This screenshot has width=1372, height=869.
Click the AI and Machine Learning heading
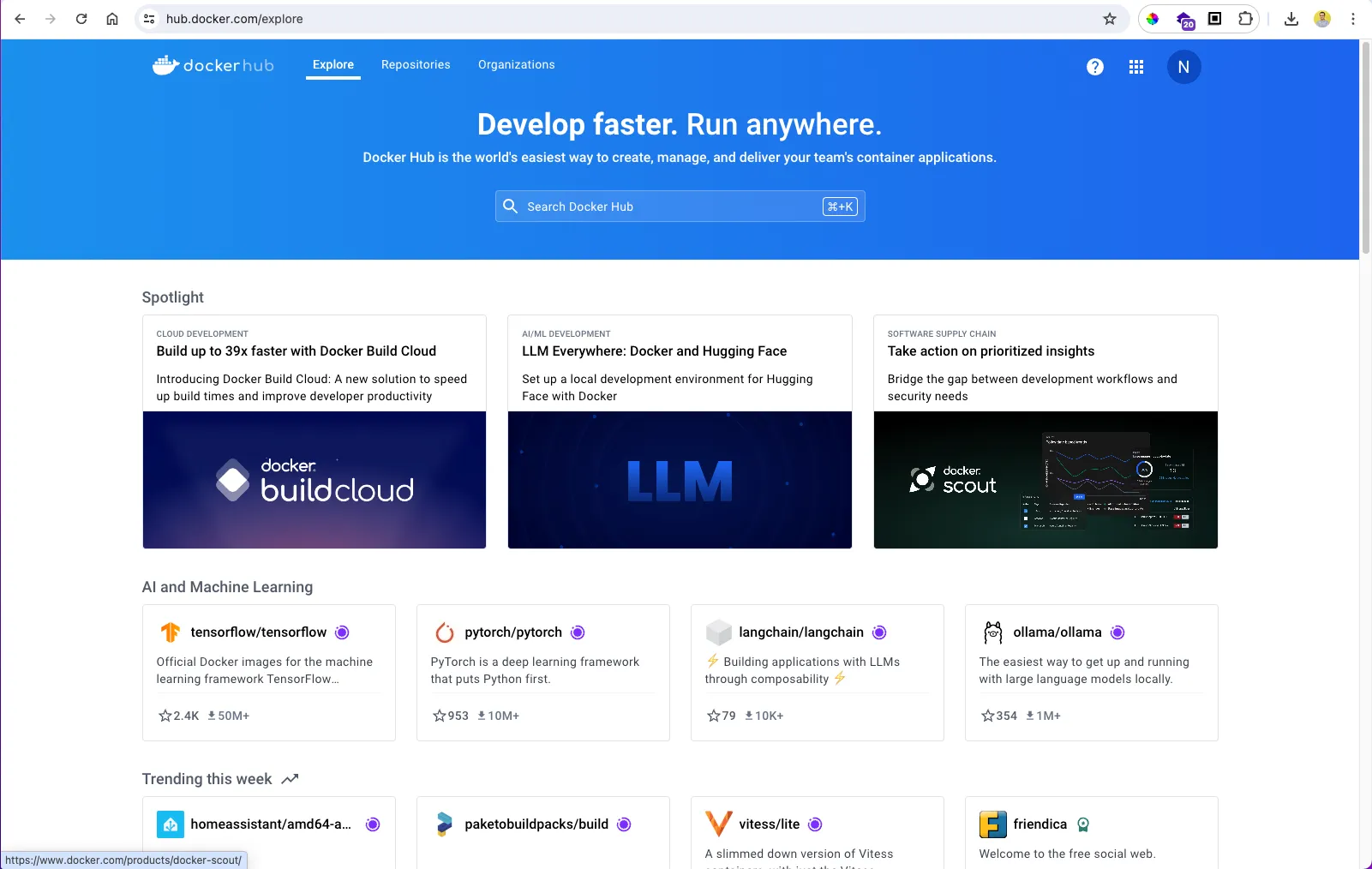pos(227,587)
